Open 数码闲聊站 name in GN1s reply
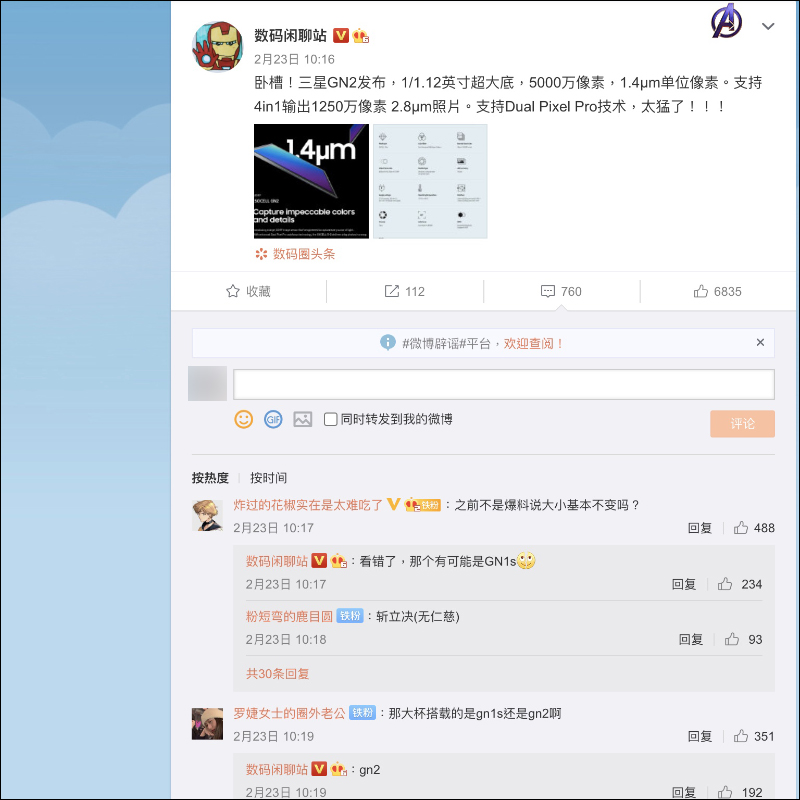800x800 pixels. pyautogui.click(x=277, y=561)
